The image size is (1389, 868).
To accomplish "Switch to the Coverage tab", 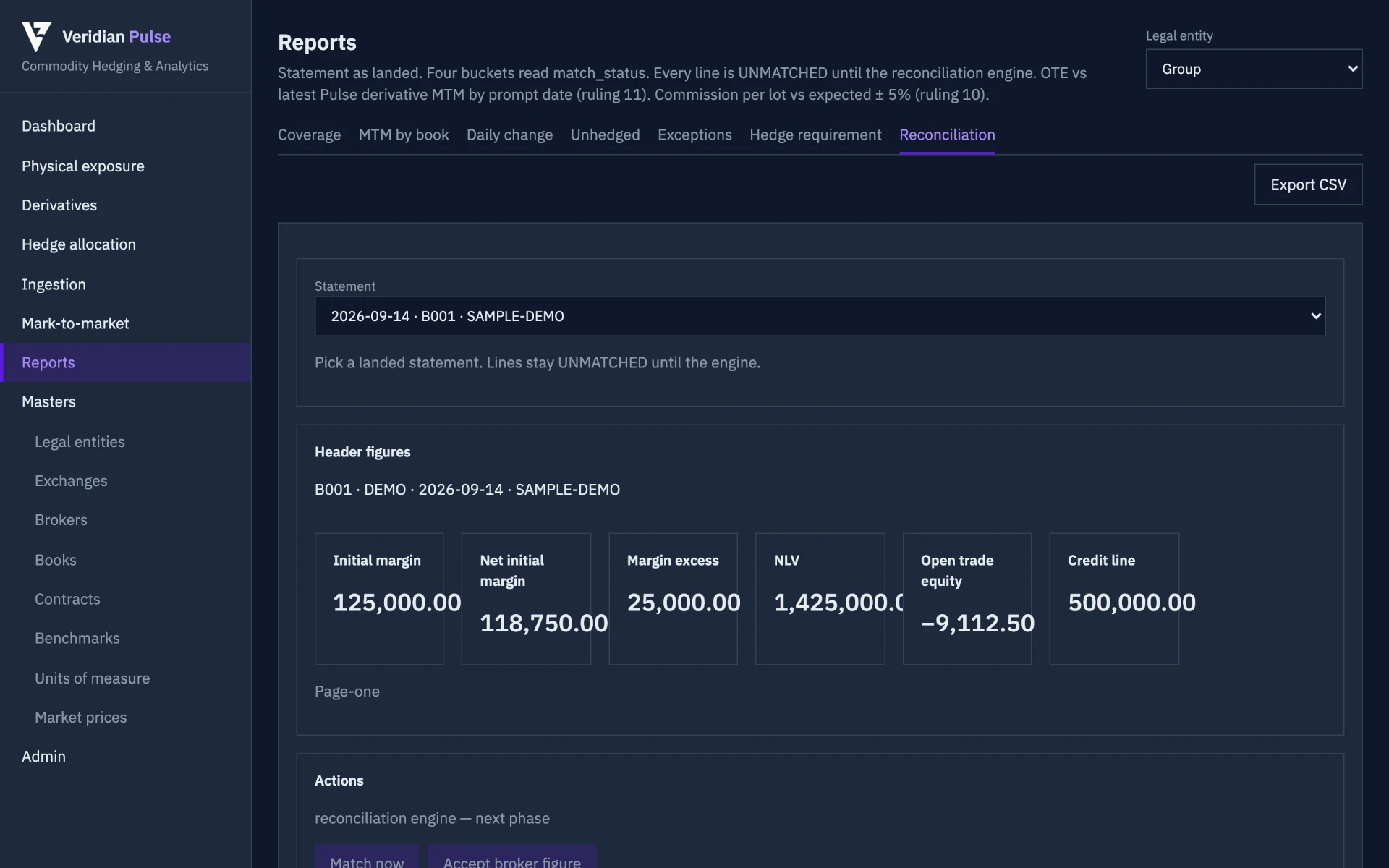I will 309,135.
